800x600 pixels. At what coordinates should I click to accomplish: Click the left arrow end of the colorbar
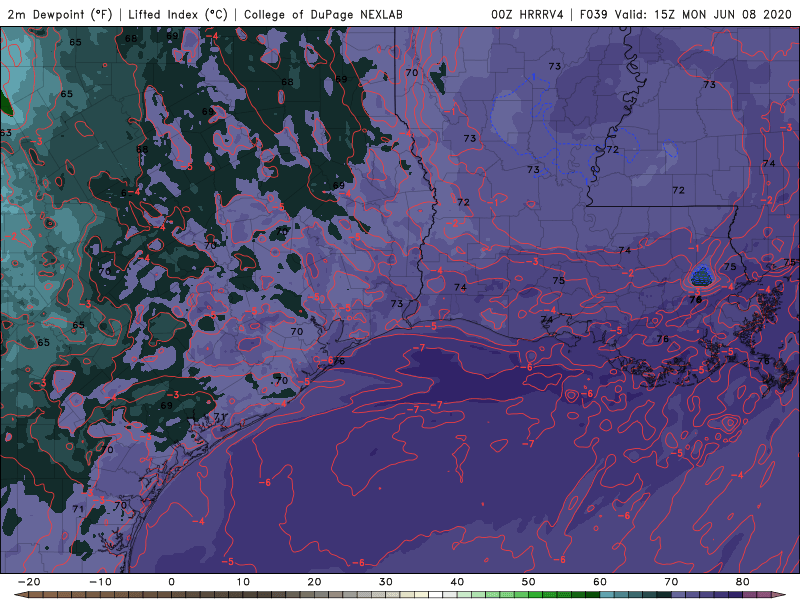pos(20,595)
